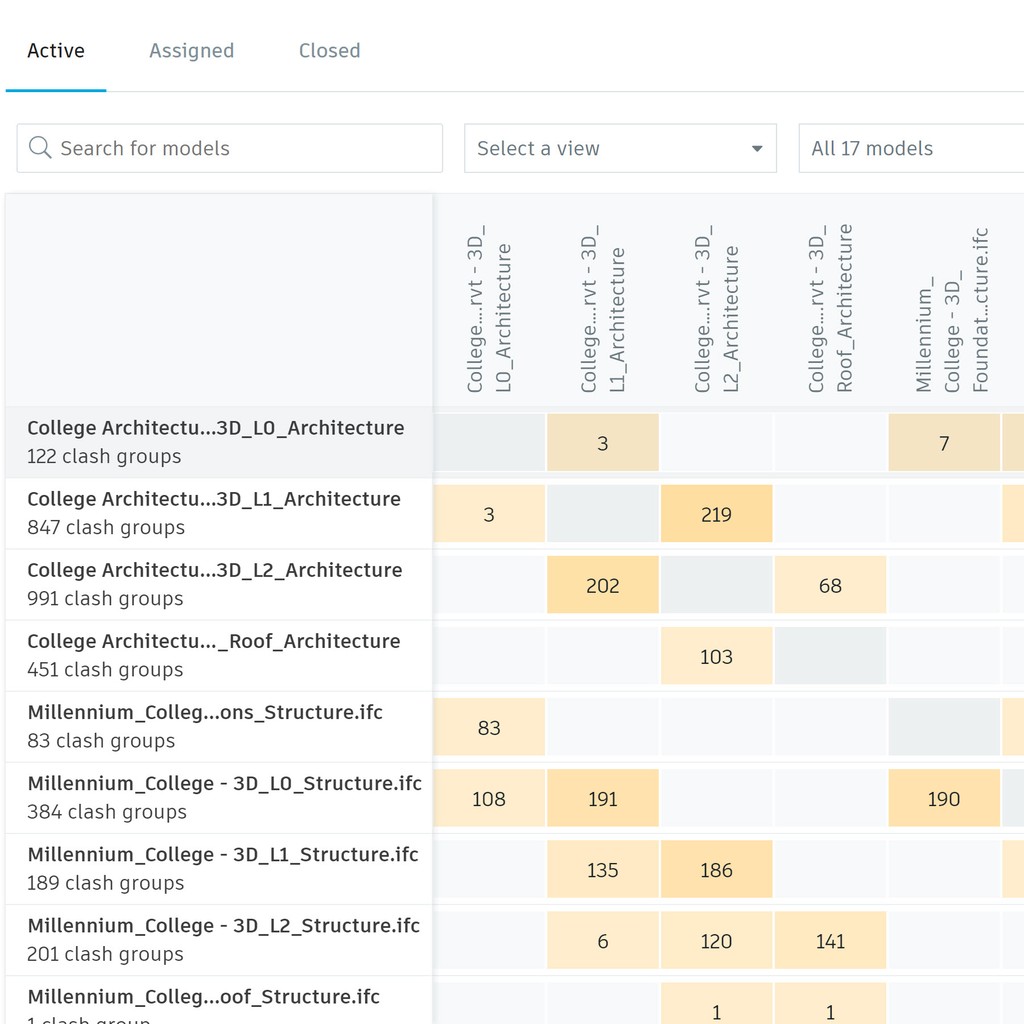Open the All 17 models filter dropdown
Screen dimensions: 1024x1024
click(x=910, y=147)
